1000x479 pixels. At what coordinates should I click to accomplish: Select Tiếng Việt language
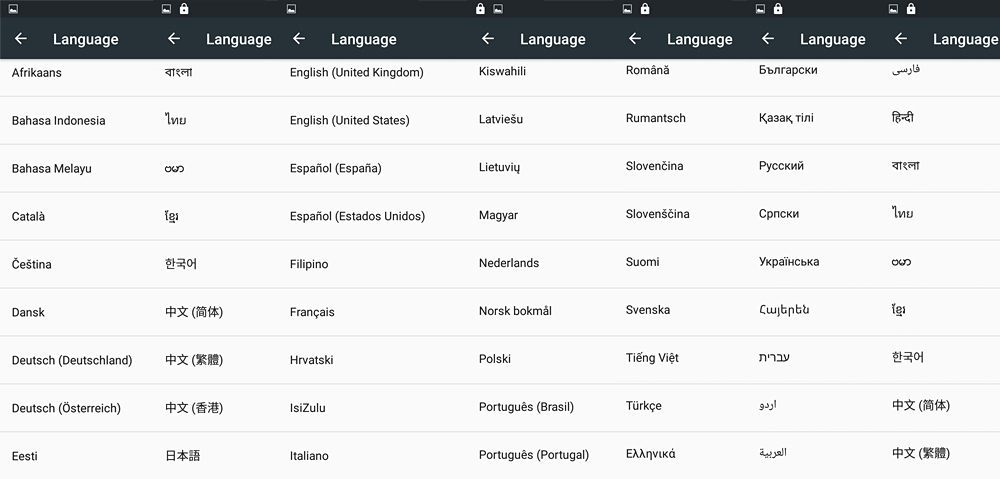pos(652,358)
